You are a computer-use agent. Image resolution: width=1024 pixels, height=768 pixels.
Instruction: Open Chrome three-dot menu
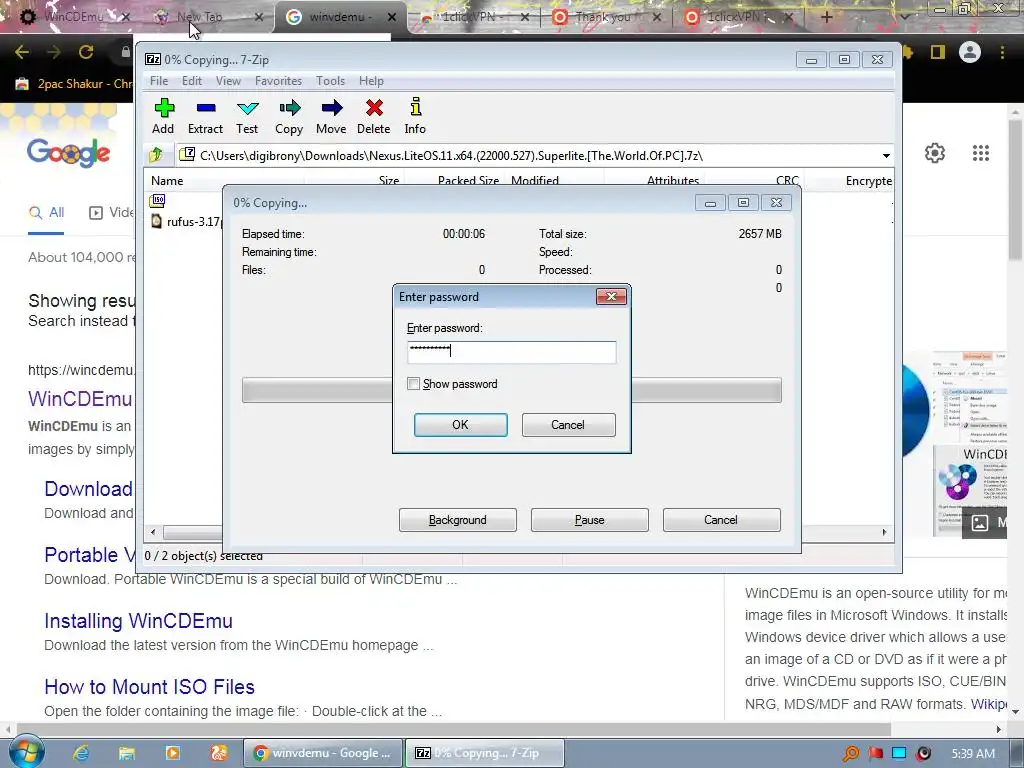[x=1002, y=52]
